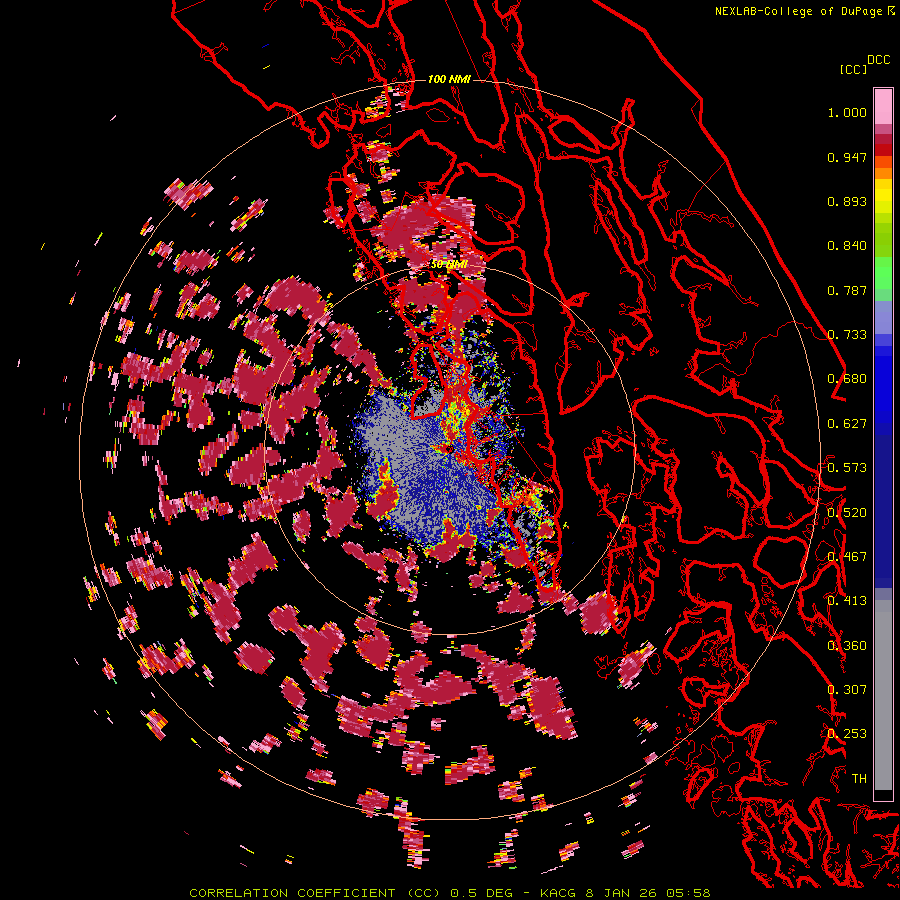Image resolution: width=900 pixels, height=900 pixels.
Task: Click the 0.573 color scale value
Action: click(x=847, y=468)
